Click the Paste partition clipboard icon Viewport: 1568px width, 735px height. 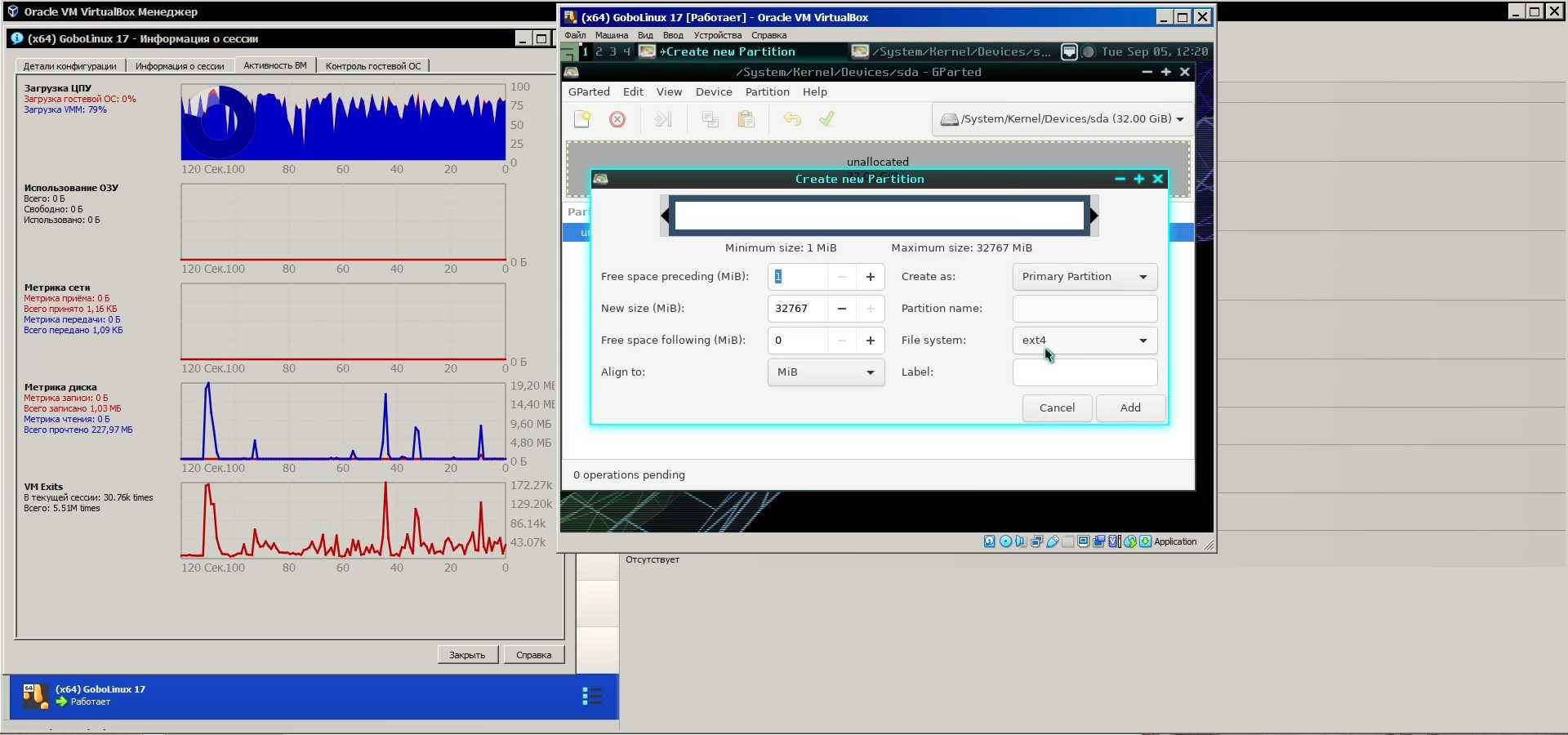click(x=746, y=119)
